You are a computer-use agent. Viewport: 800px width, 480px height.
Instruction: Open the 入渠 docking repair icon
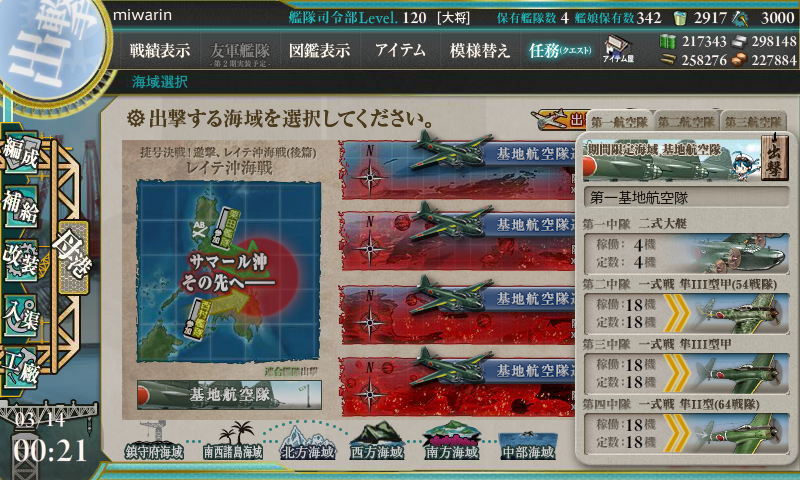click(x=20, y=315)
